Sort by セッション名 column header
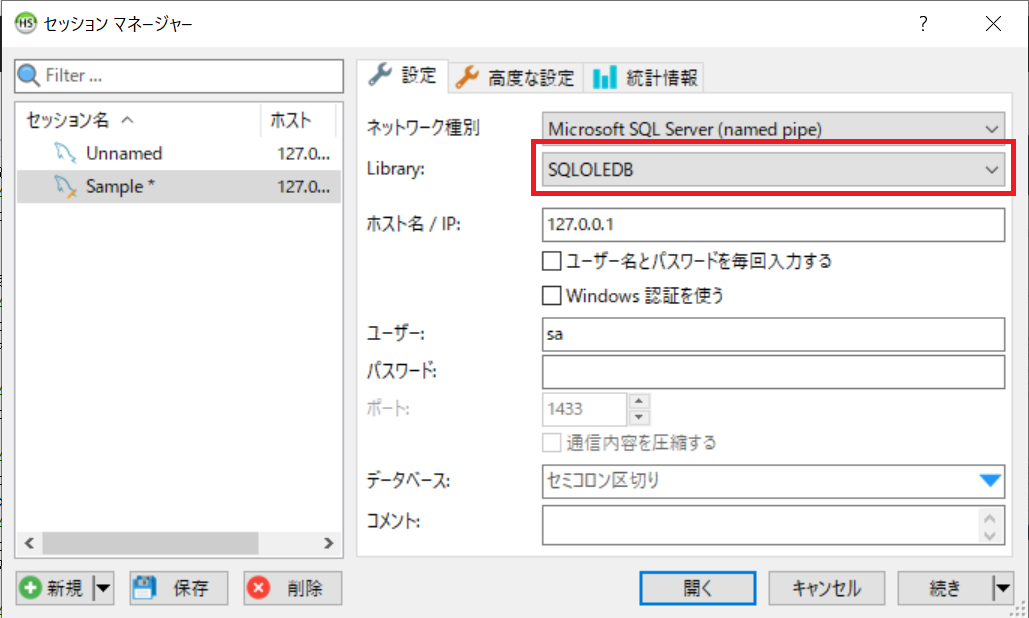The image size is (1029, 618). [139, 120]
